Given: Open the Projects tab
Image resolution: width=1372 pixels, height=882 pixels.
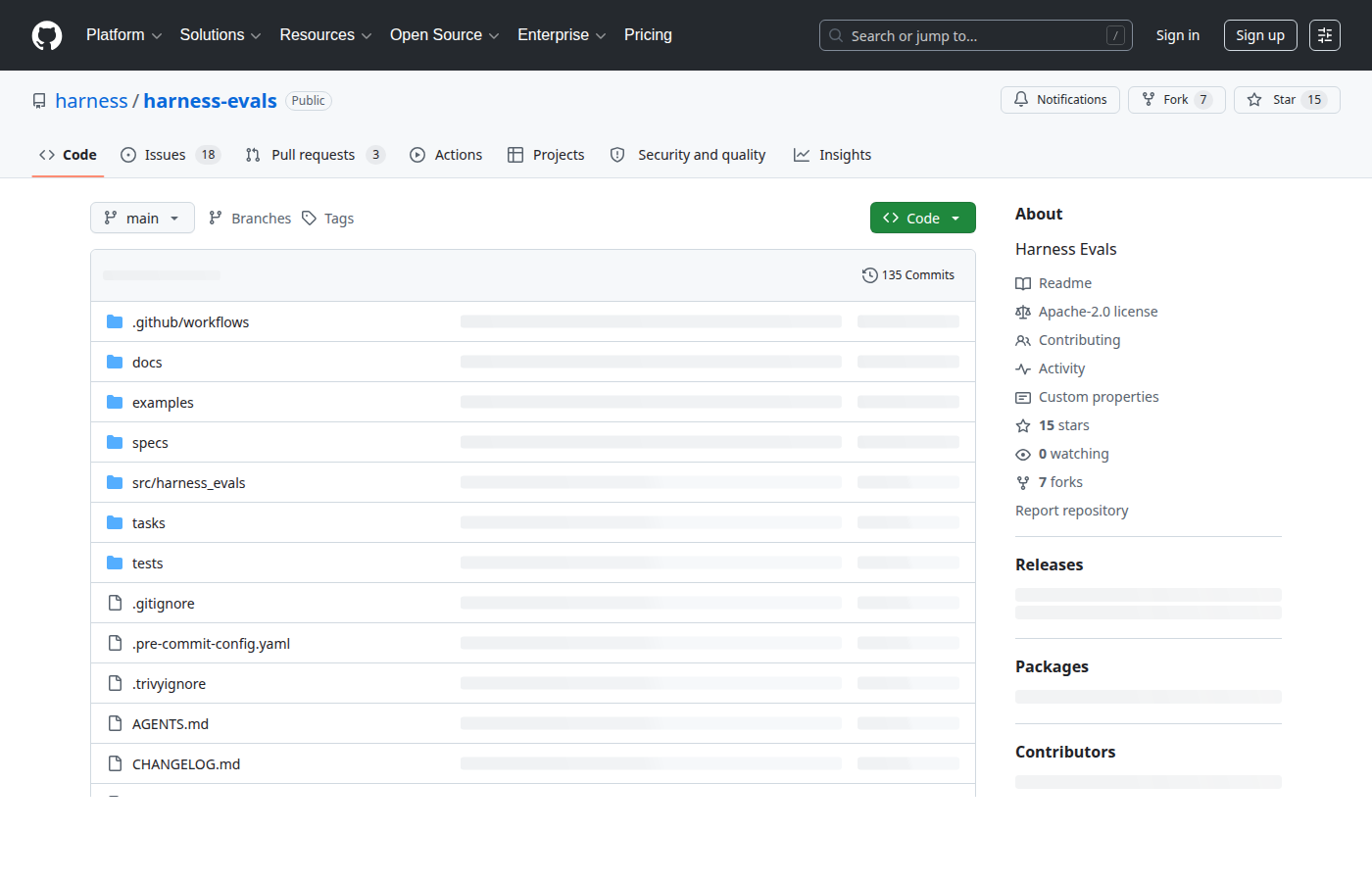Looking at the screenshot, I should coord(546,155).
